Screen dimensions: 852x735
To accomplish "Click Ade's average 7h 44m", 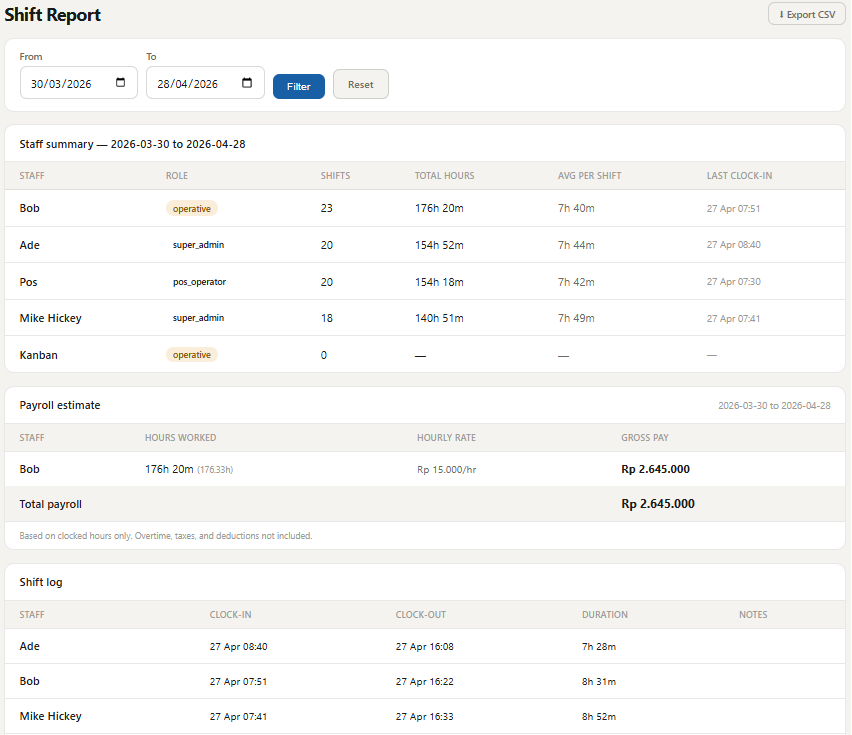I will [x=577, y=245].
